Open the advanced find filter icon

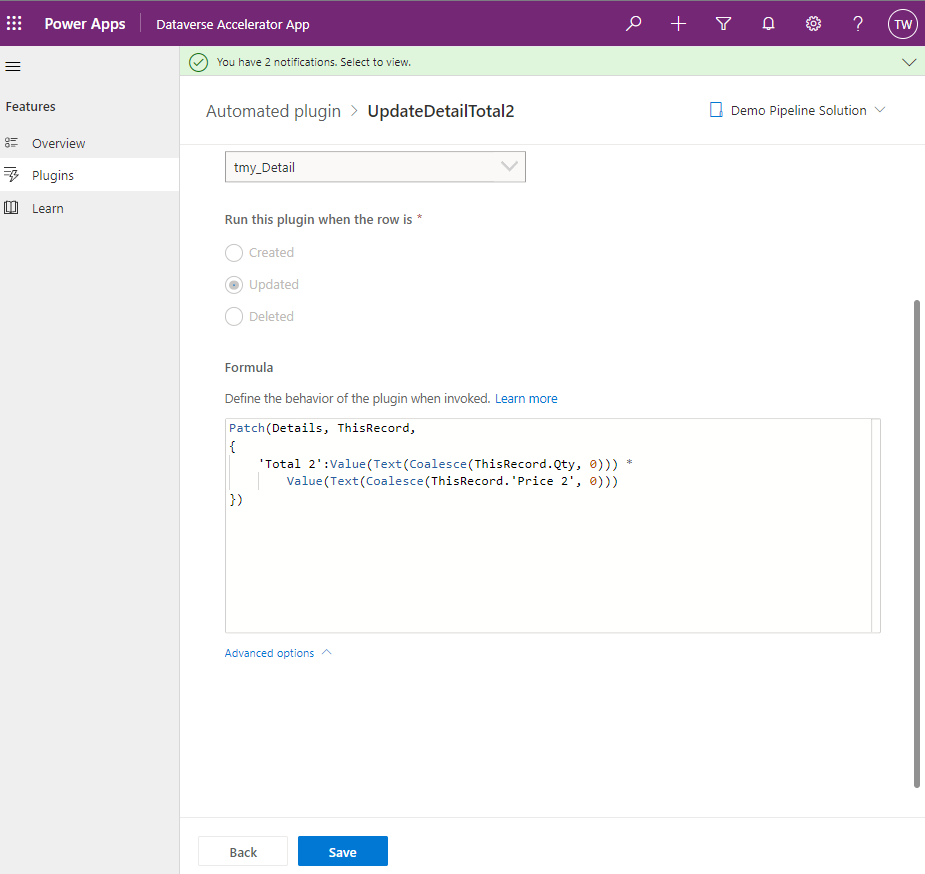coord(723,24)
